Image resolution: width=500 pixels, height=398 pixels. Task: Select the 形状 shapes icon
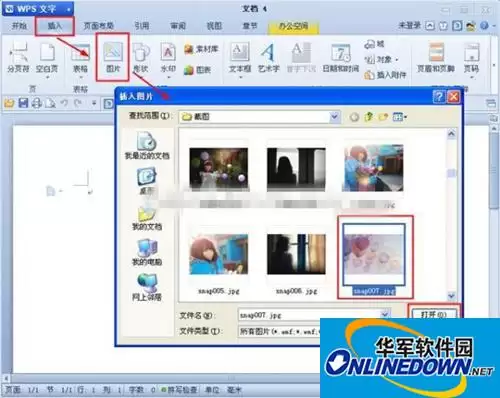pyautogui.click(x=141, y=58)
